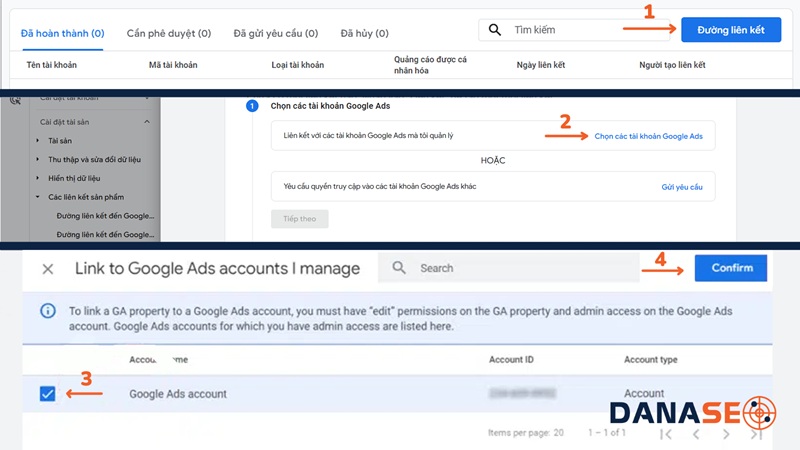Click Quảng cáo được cá nhân hóa header
The height and width of the screenshot is (450, 800).
430,65
